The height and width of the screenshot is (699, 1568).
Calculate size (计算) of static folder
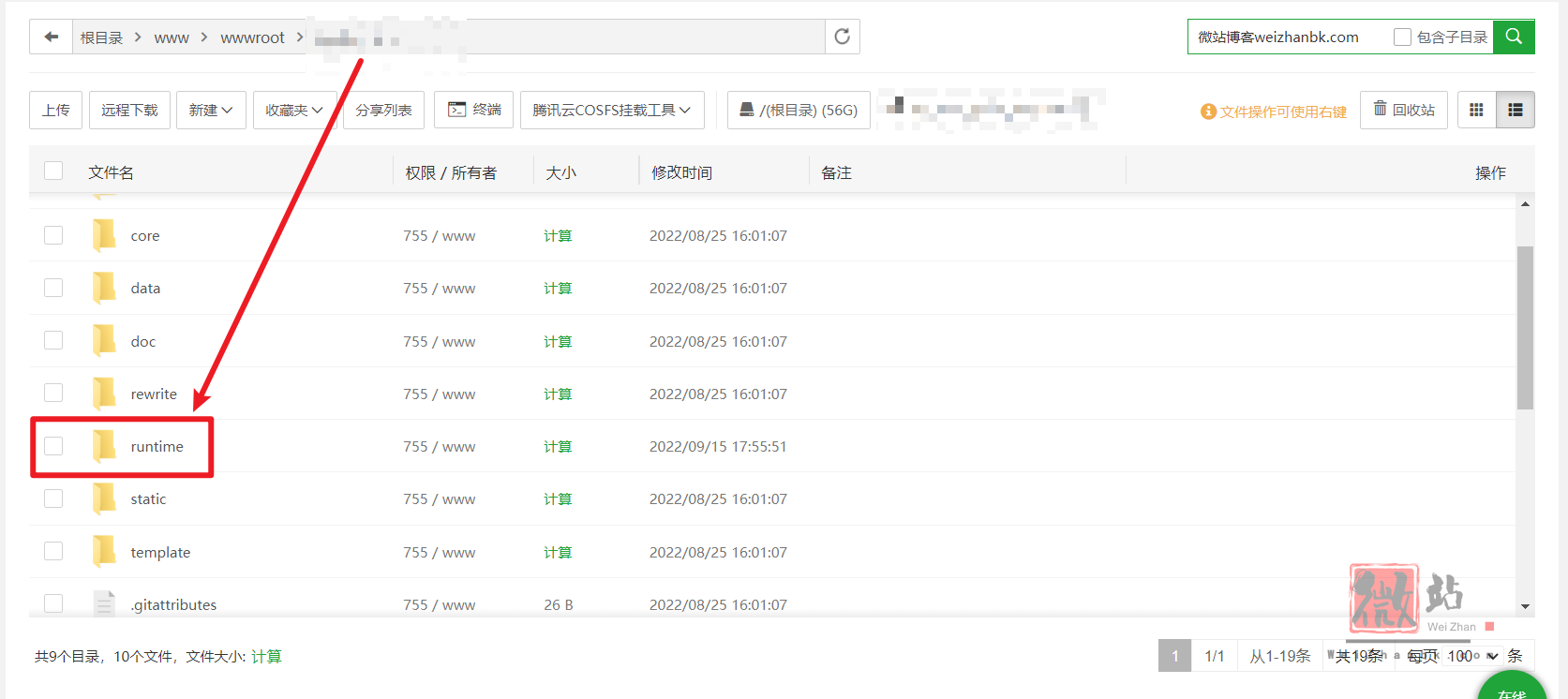coord(558,498)
